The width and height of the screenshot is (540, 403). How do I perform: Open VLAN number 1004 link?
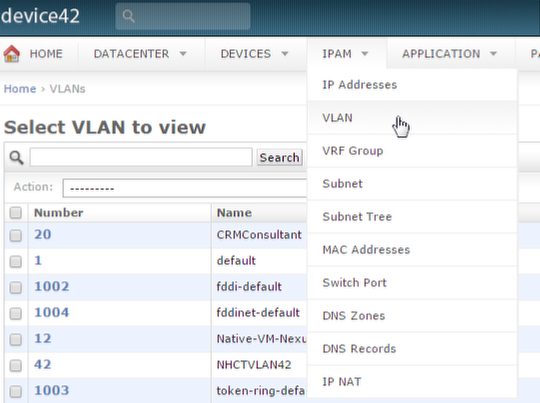(x=52, y=312)
